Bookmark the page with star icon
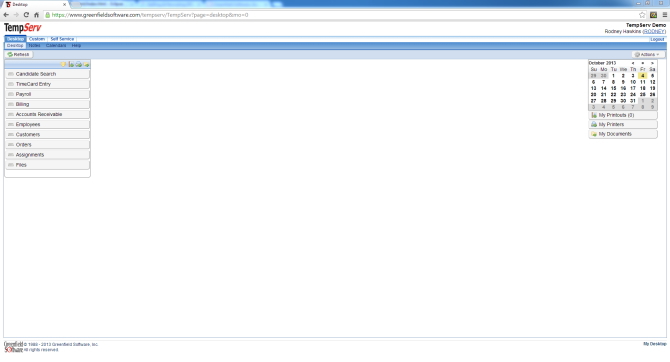This screenshot has height=362, width=670. 642,15
